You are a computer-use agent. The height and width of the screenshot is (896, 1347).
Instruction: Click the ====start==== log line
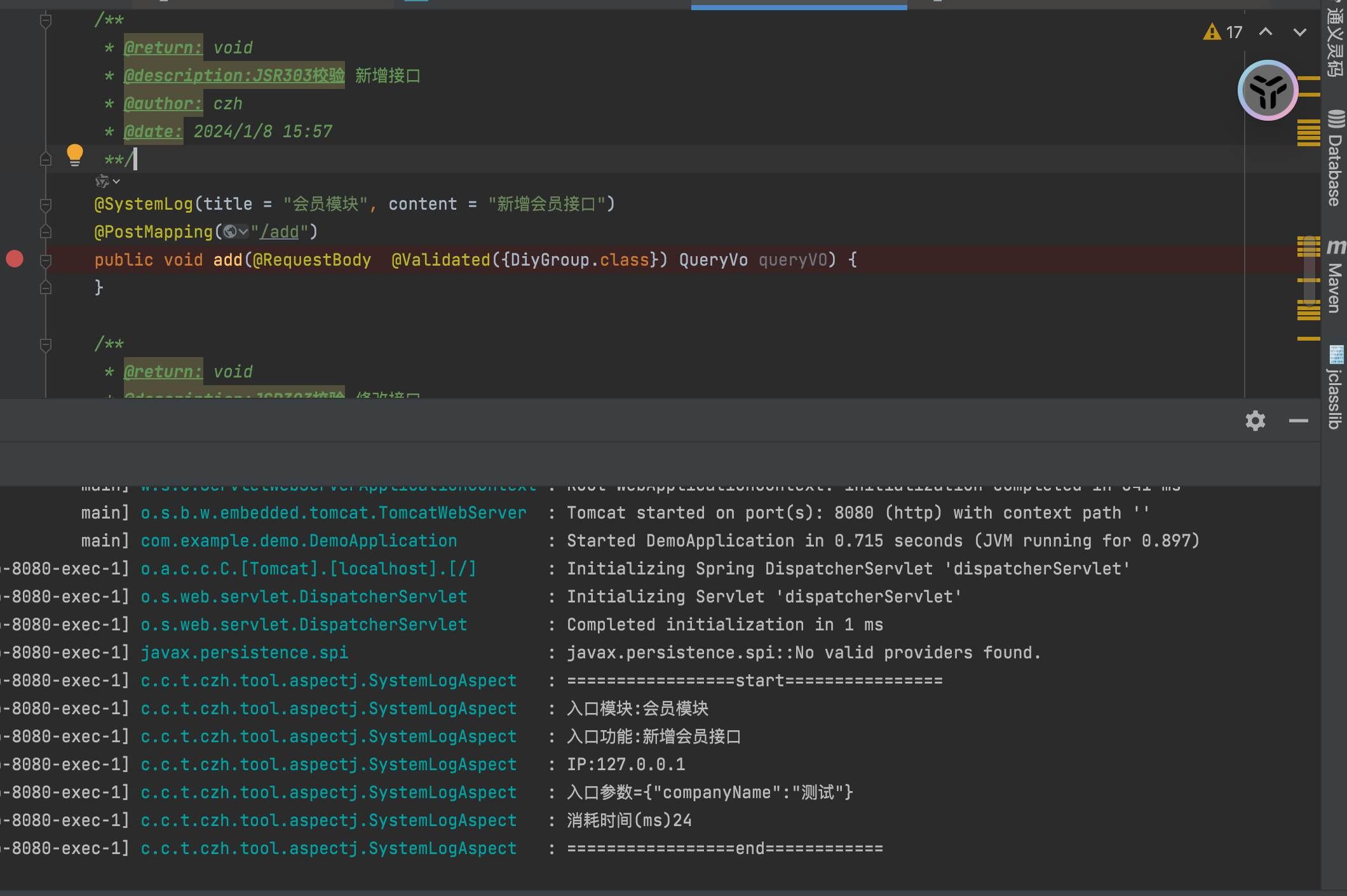click(755, 681)
